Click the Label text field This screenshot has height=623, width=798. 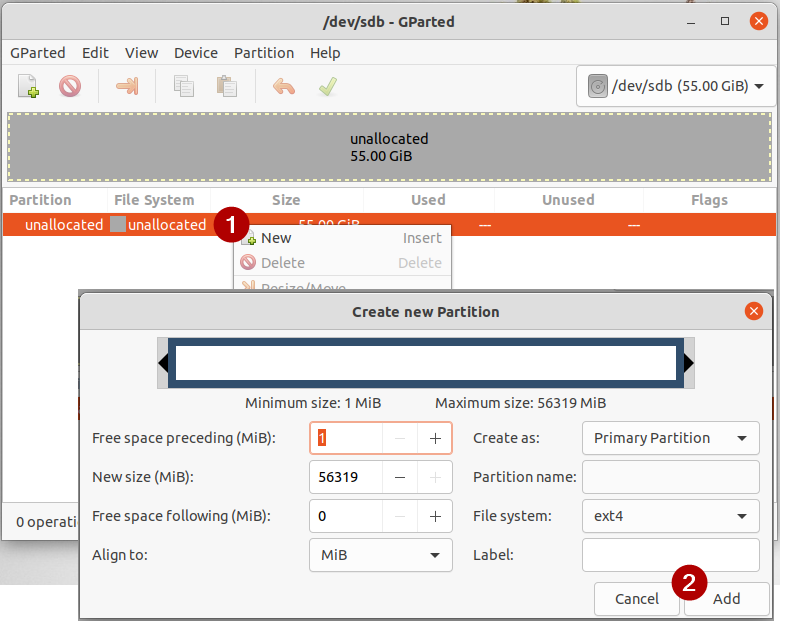point(671,555)
